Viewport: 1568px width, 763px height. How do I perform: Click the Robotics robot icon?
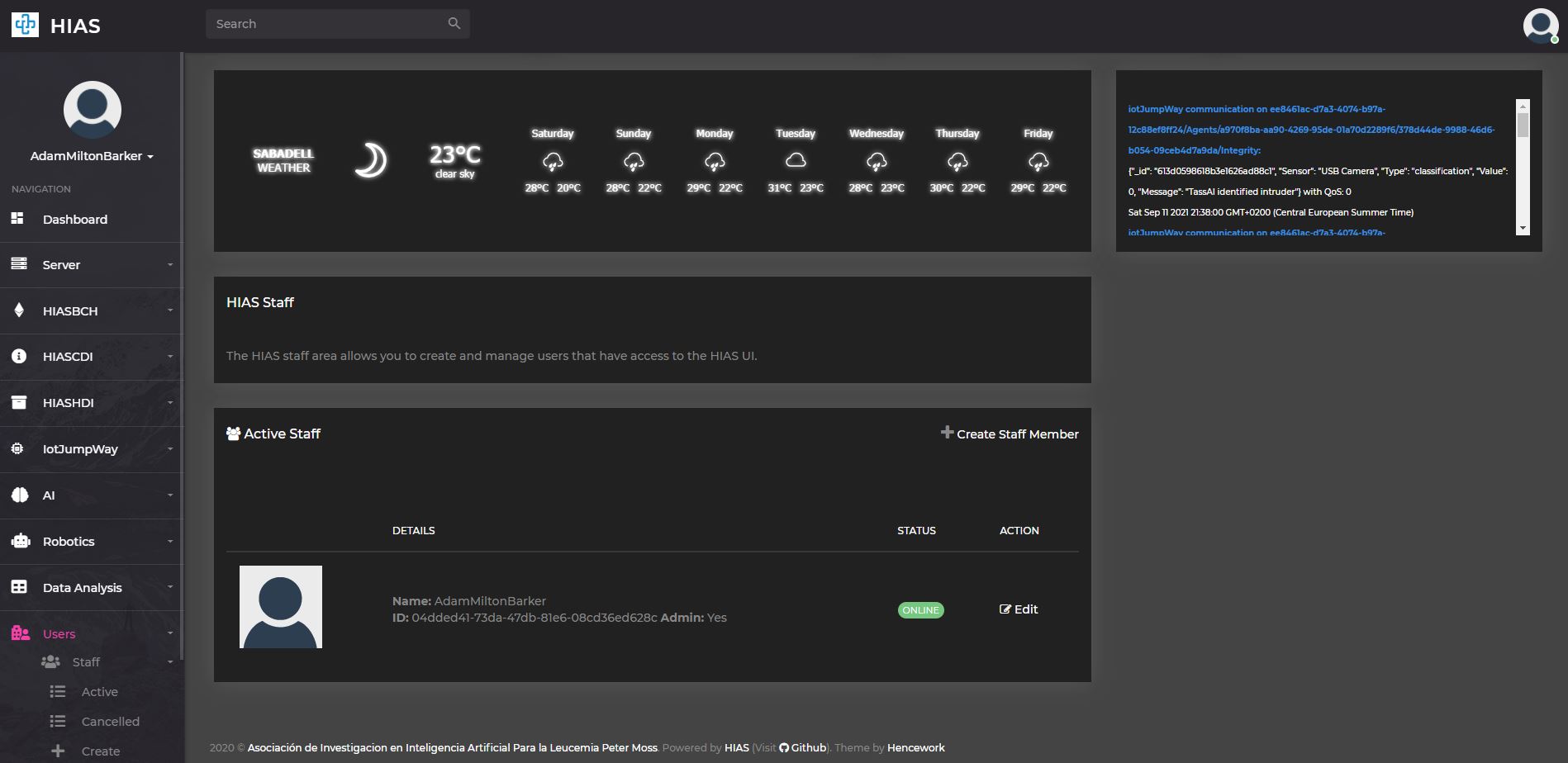click(x=21, y=541)
